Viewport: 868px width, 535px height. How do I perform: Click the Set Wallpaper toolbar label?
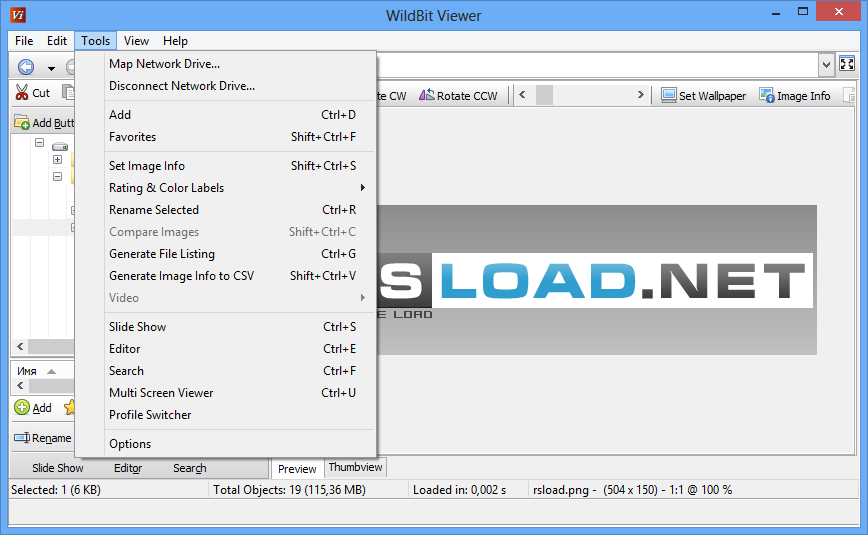click(x=712, y=96)
